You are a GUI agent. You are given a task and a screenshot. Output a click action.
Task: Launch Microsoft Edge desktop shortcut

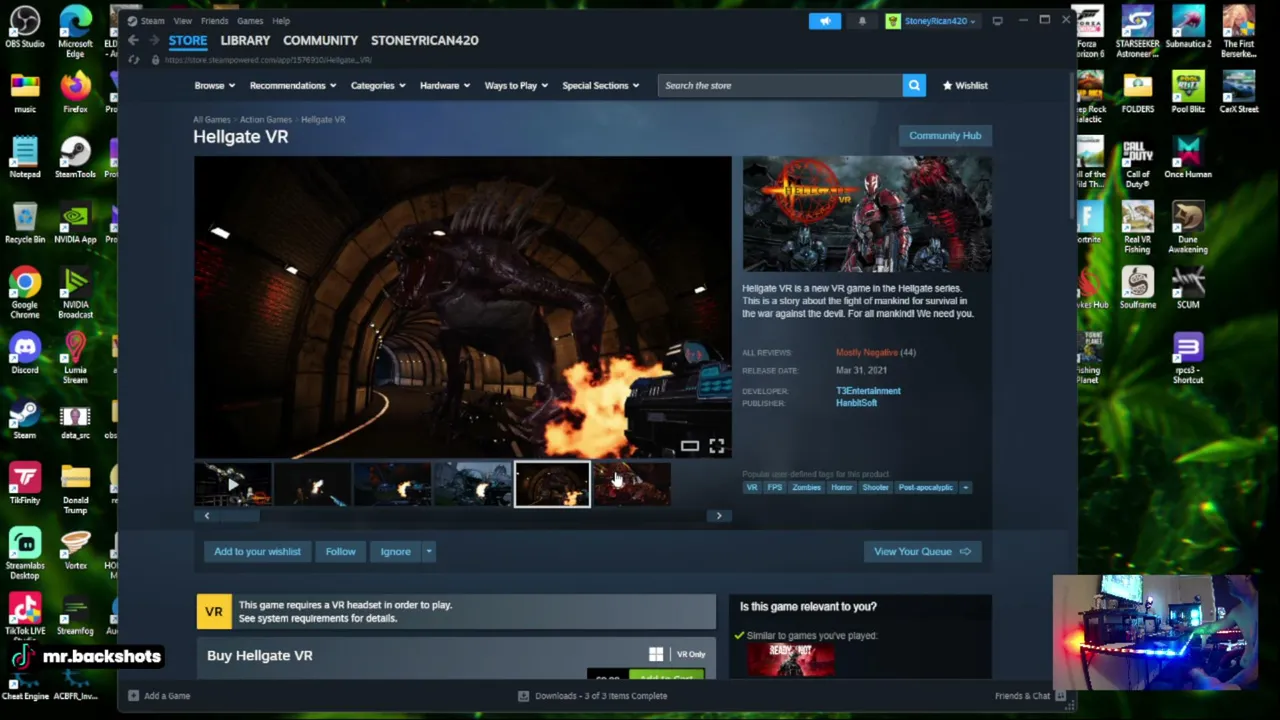[75, 31]
